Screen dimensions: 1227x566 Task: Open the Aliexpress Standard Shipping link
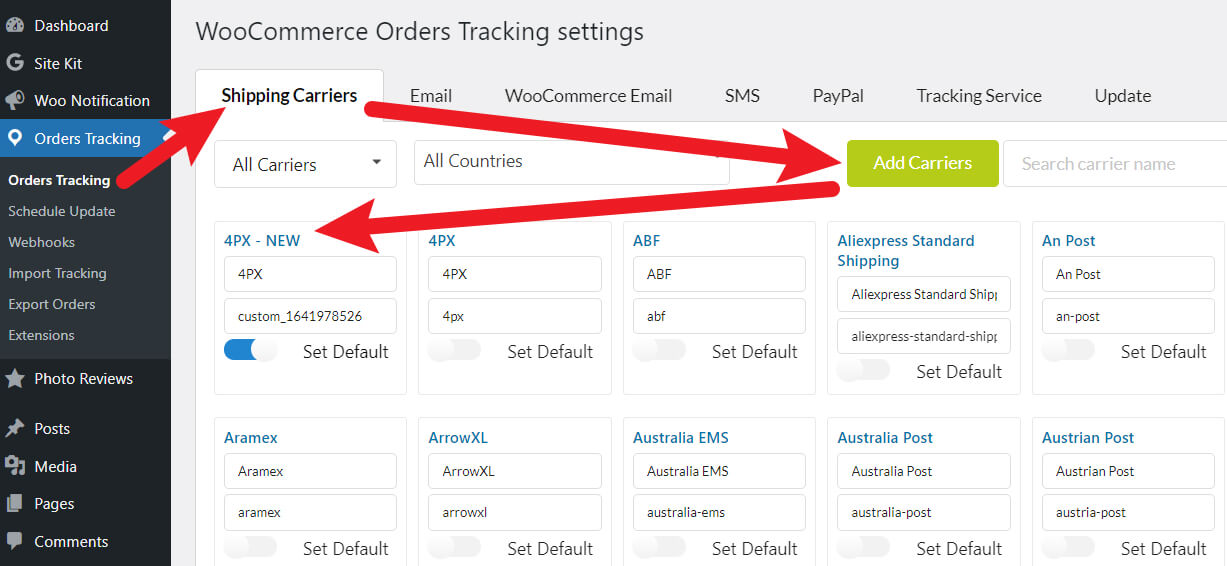click(905, 251)
